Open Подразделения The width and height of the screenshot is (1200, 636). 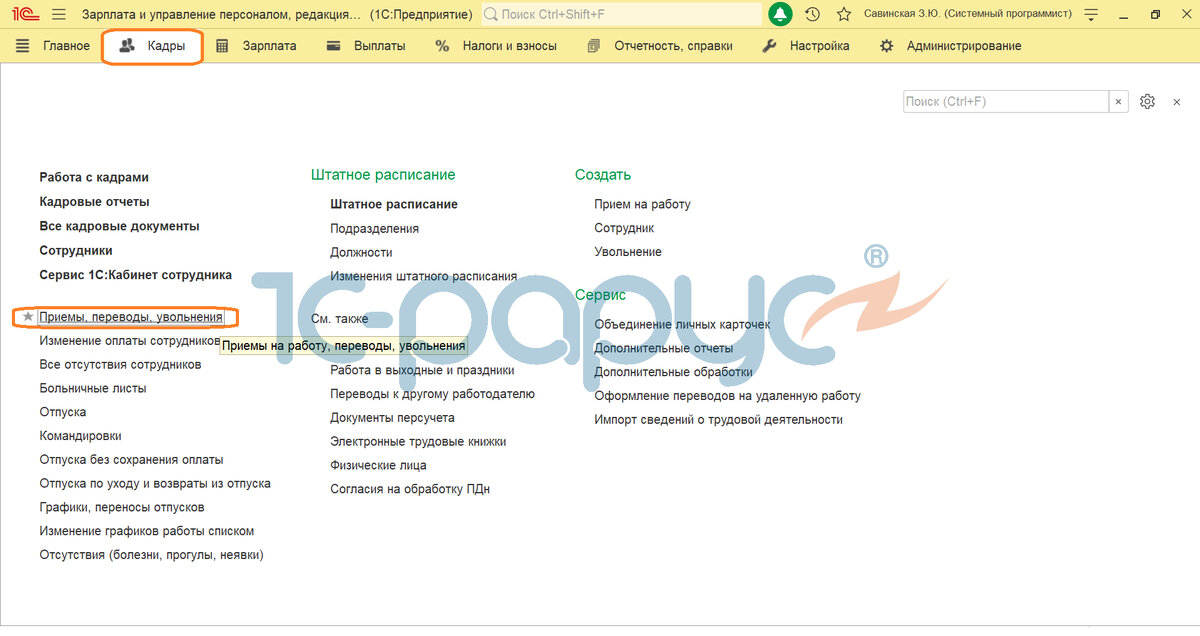click(375, 228)
